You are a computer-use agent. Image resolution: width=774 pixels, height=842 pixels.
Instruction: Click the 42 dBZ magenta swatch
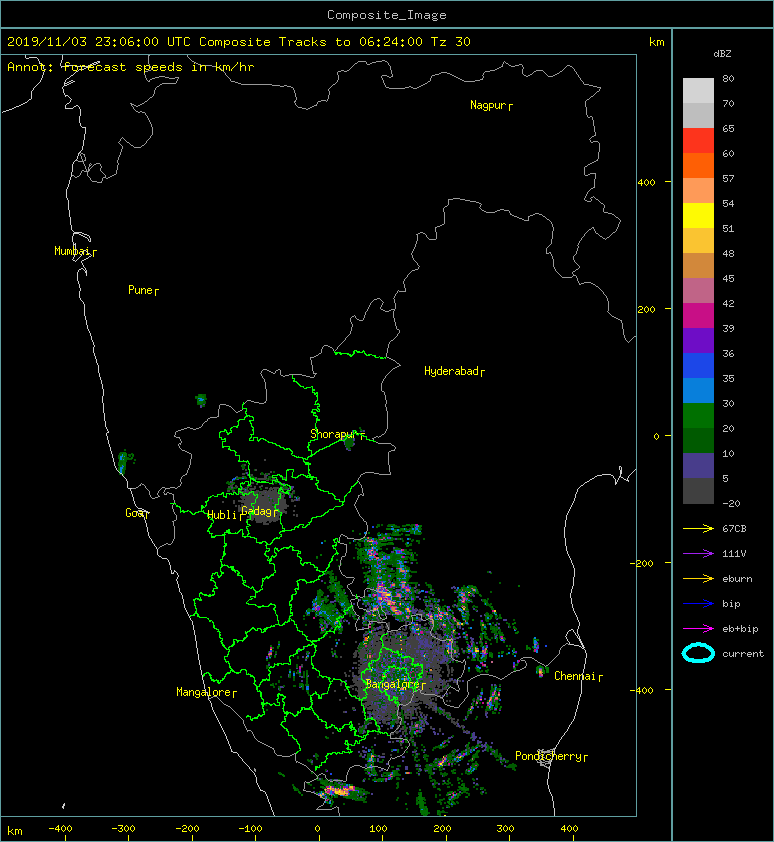pos(698,315)
